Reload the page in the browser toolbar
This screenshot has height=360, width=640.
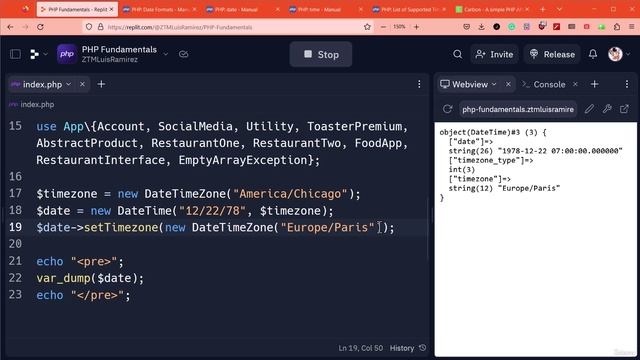coord(40,27)
